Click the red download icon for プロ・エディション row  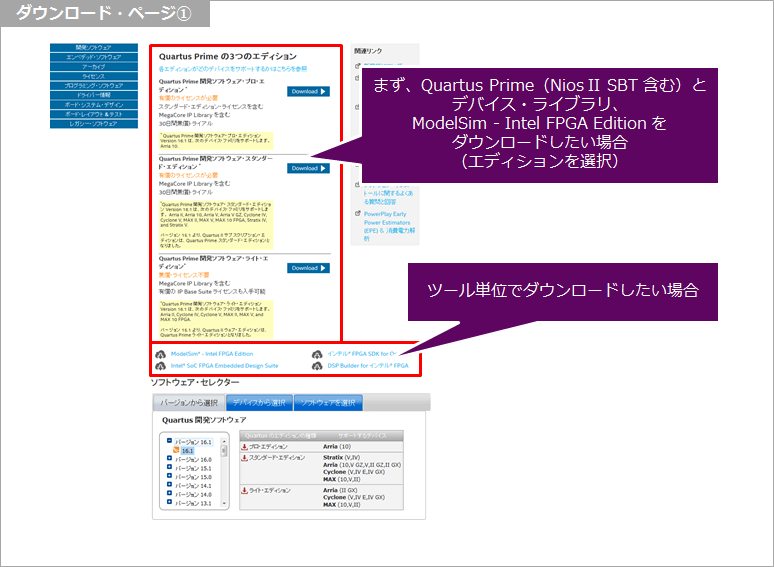pos(244,447)
